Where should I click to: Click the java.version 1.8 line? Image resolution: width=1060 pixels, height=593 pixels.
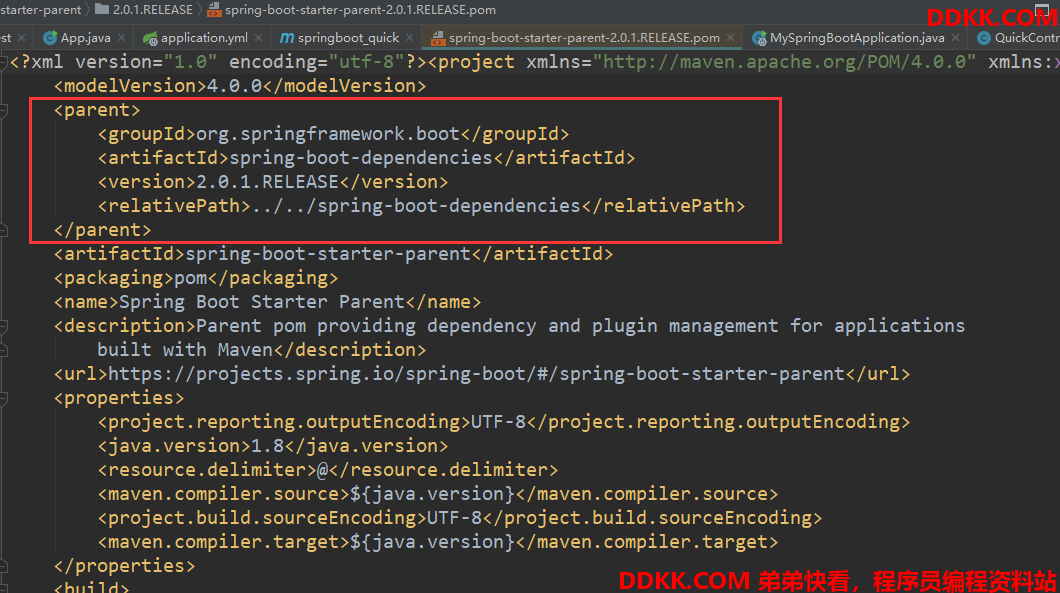pos(273,446)
